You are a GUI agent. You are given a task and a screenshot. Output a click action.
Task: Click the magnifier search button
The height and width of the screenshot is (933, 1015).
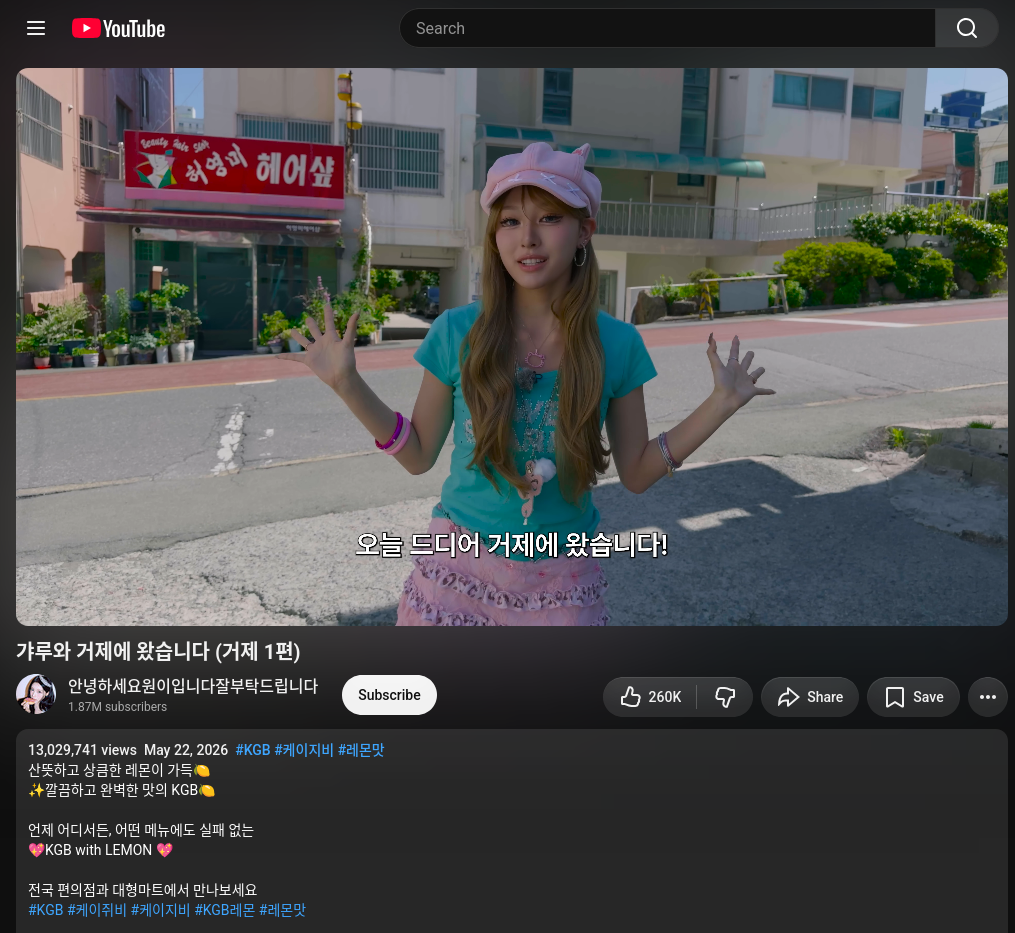pyautogui.click(x=966, y=28)
